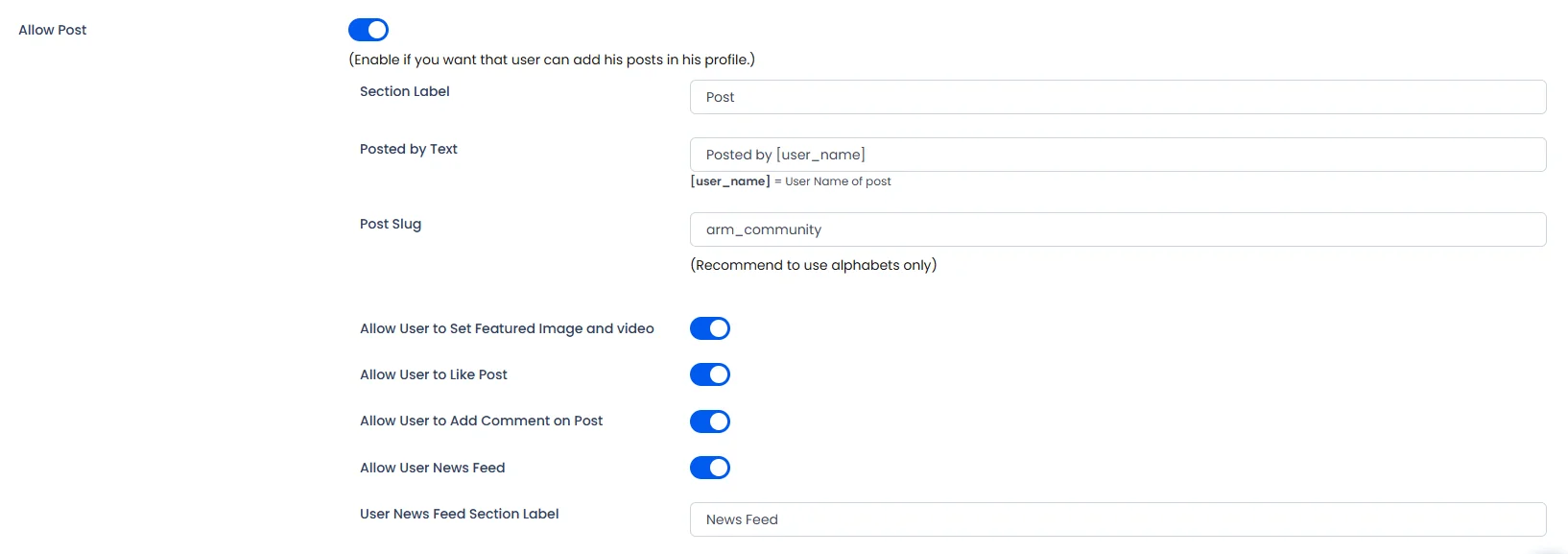This screenshot has height=554, width=1568.
Task: Click the Post Slug label
Action: point(391,224)
